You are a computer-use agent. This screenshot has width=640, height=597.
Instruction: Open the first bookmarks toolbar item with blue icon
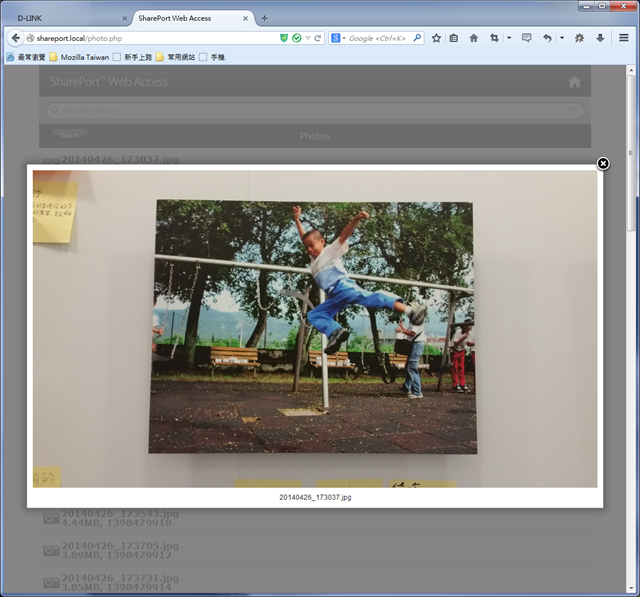26,57
